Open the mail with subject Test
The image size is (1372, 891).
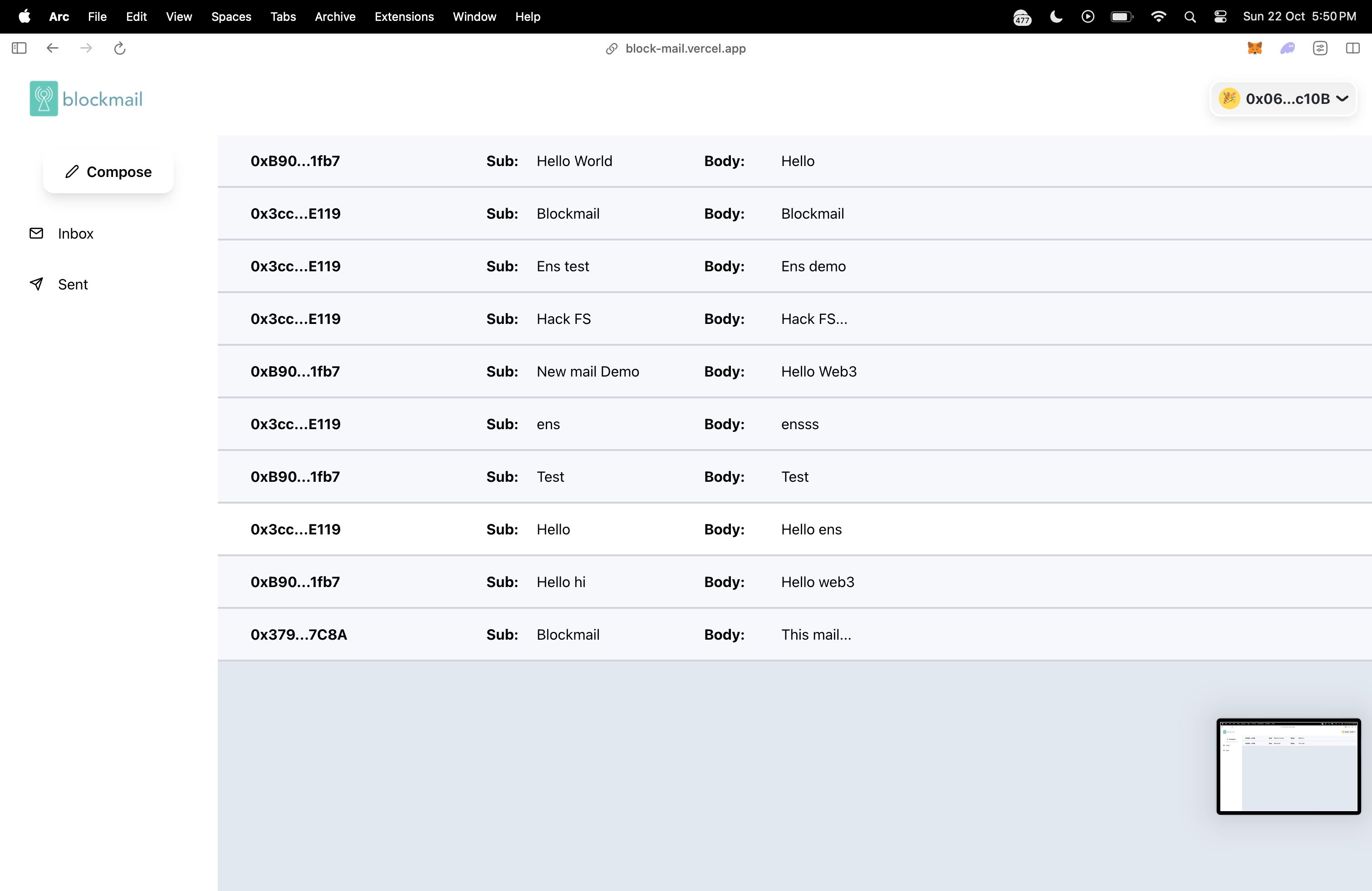[x=794, y=477]
